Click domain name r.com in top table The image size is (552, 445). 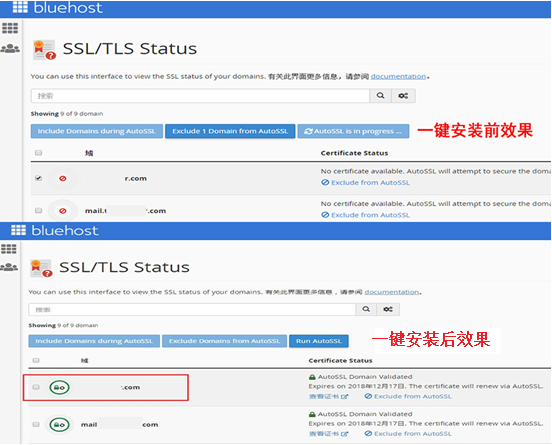pos(136,178)
